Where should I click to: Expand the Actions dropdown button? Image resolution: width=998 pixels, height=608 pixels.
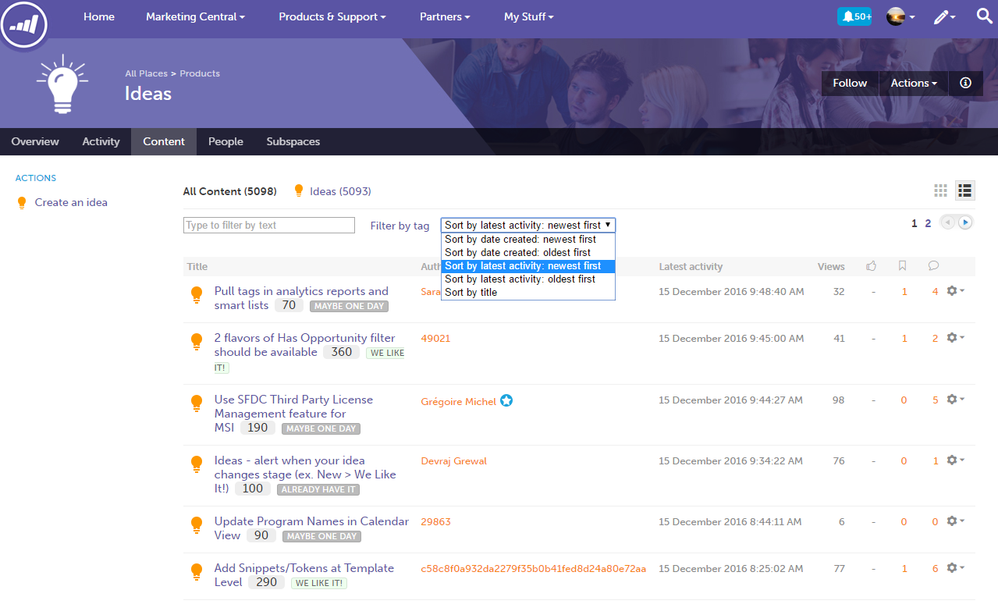click(x=913, y=83)
